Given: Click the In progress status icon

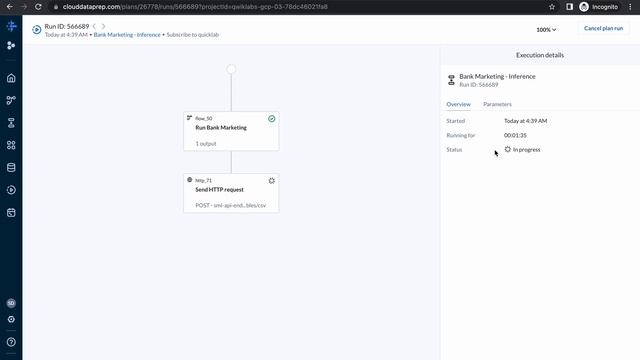Looking at the screenshot, I should point(507,149).
